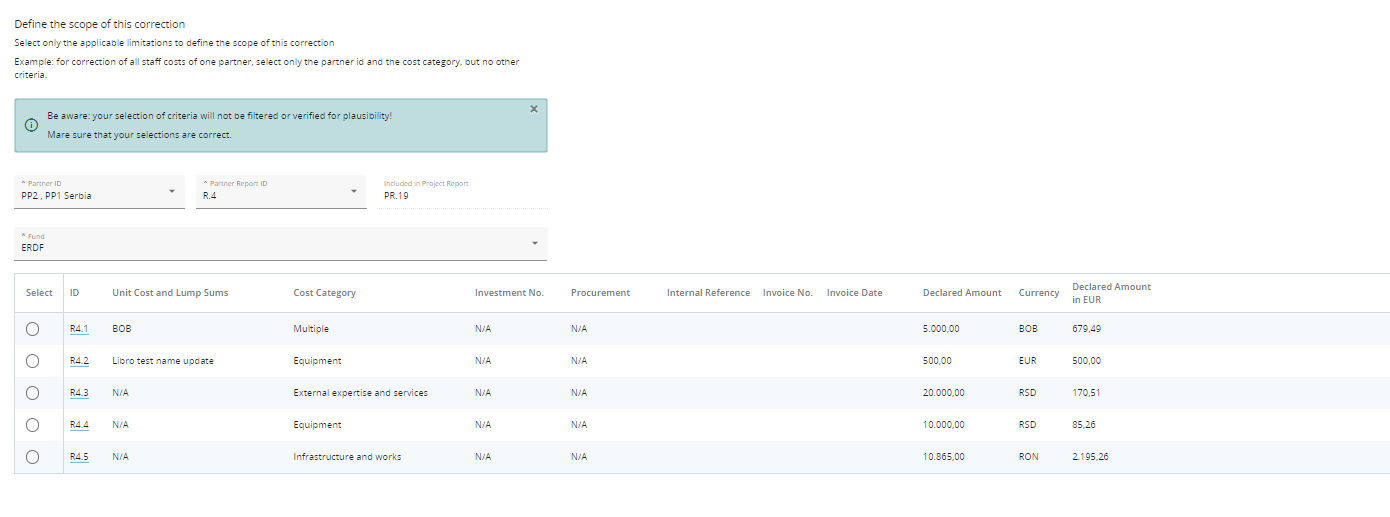Select the radio button for row R4.2
Image resolution: width=1390 pixels, height=517 pixels.
point(32,361)
